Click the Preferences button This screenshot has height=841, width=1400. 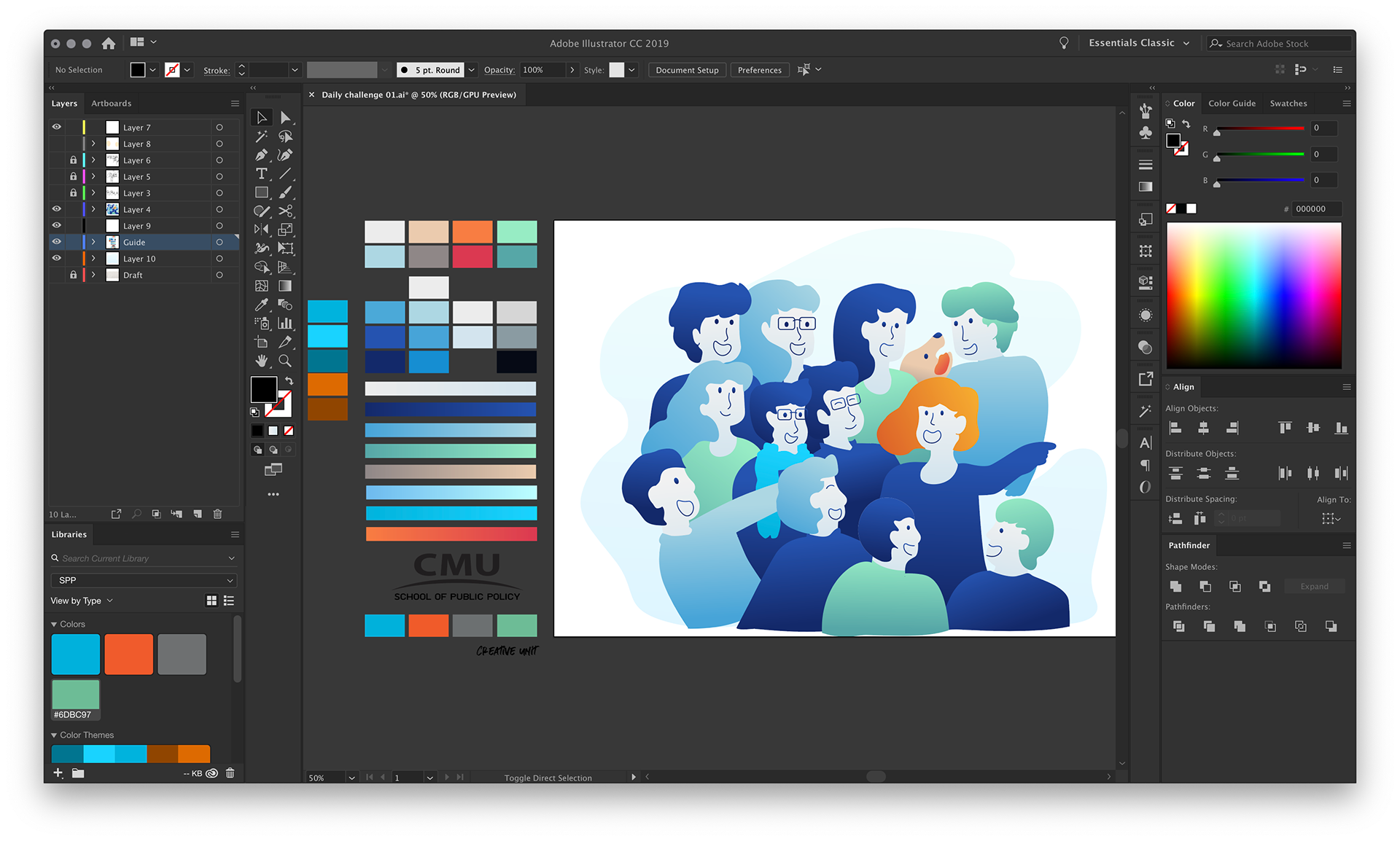(759, 70)
